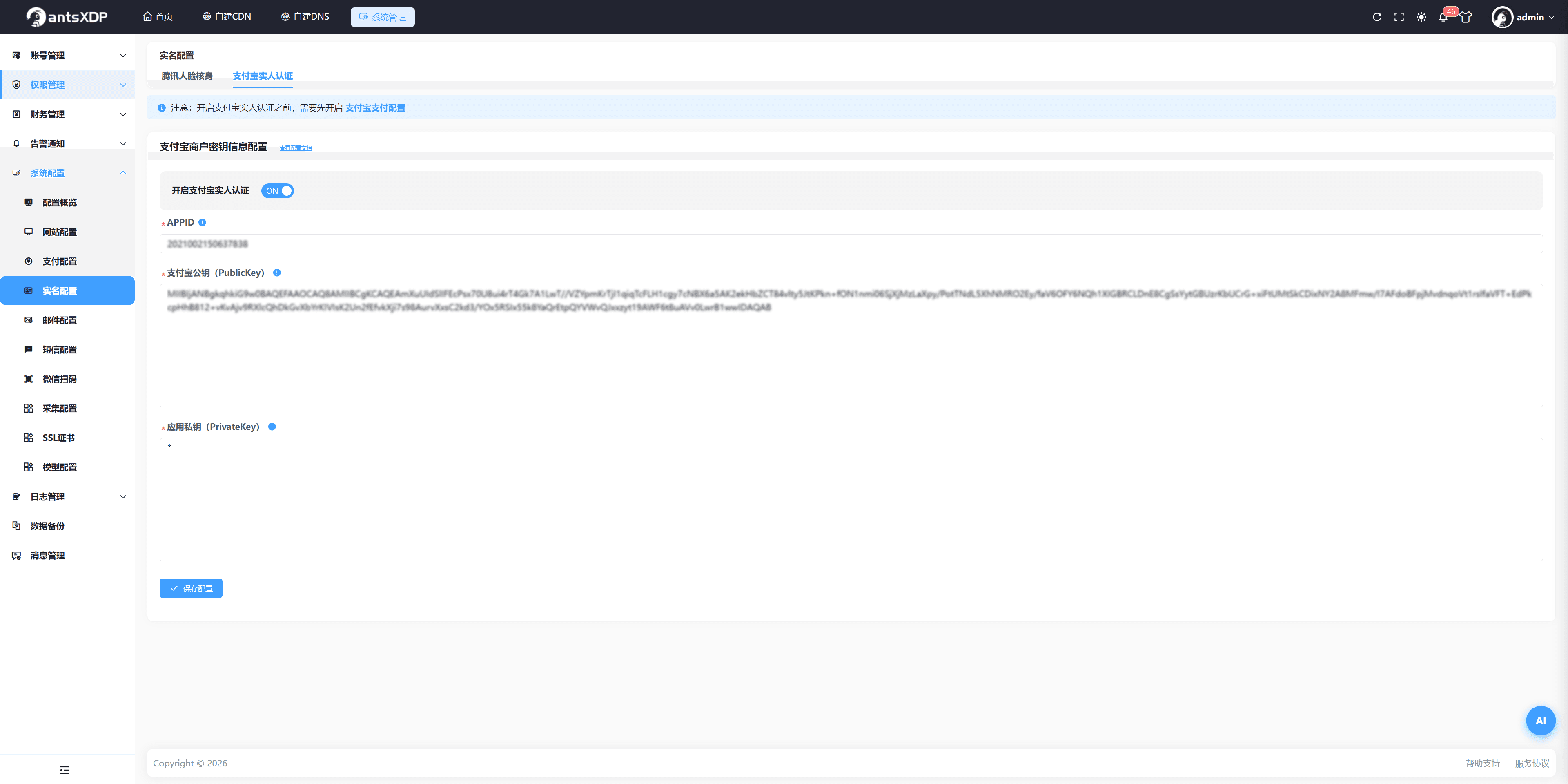Collapse sidebar with the bottom fold icon
The image size is (1568, 784).
tap(65, 769)
